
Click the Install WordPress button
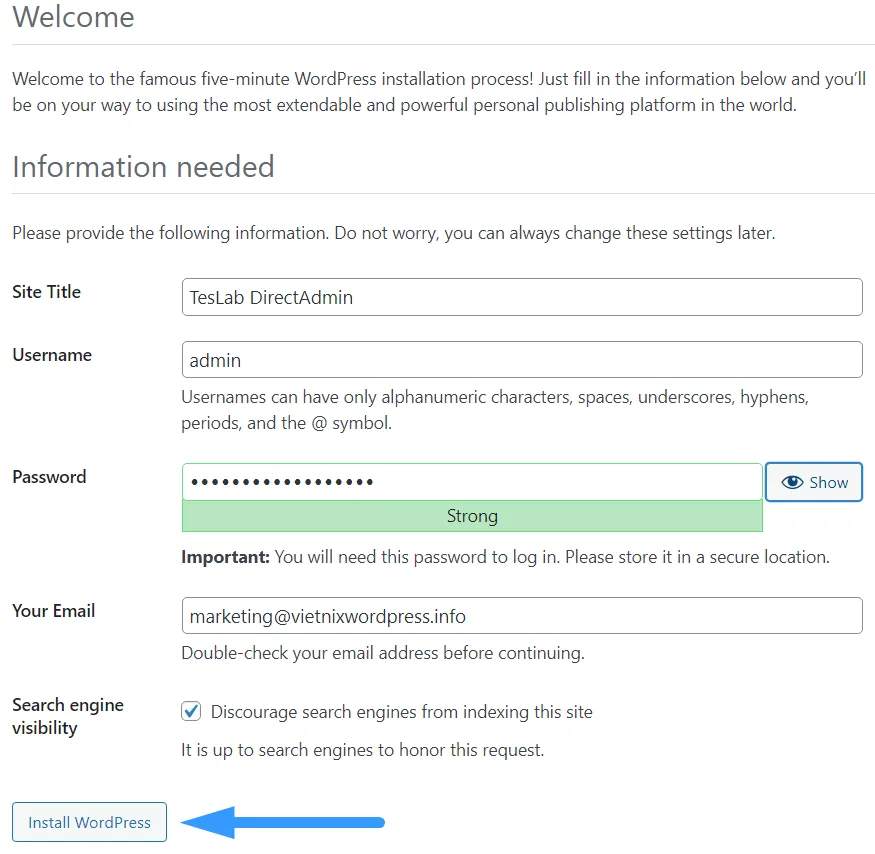tap(88, 822)
